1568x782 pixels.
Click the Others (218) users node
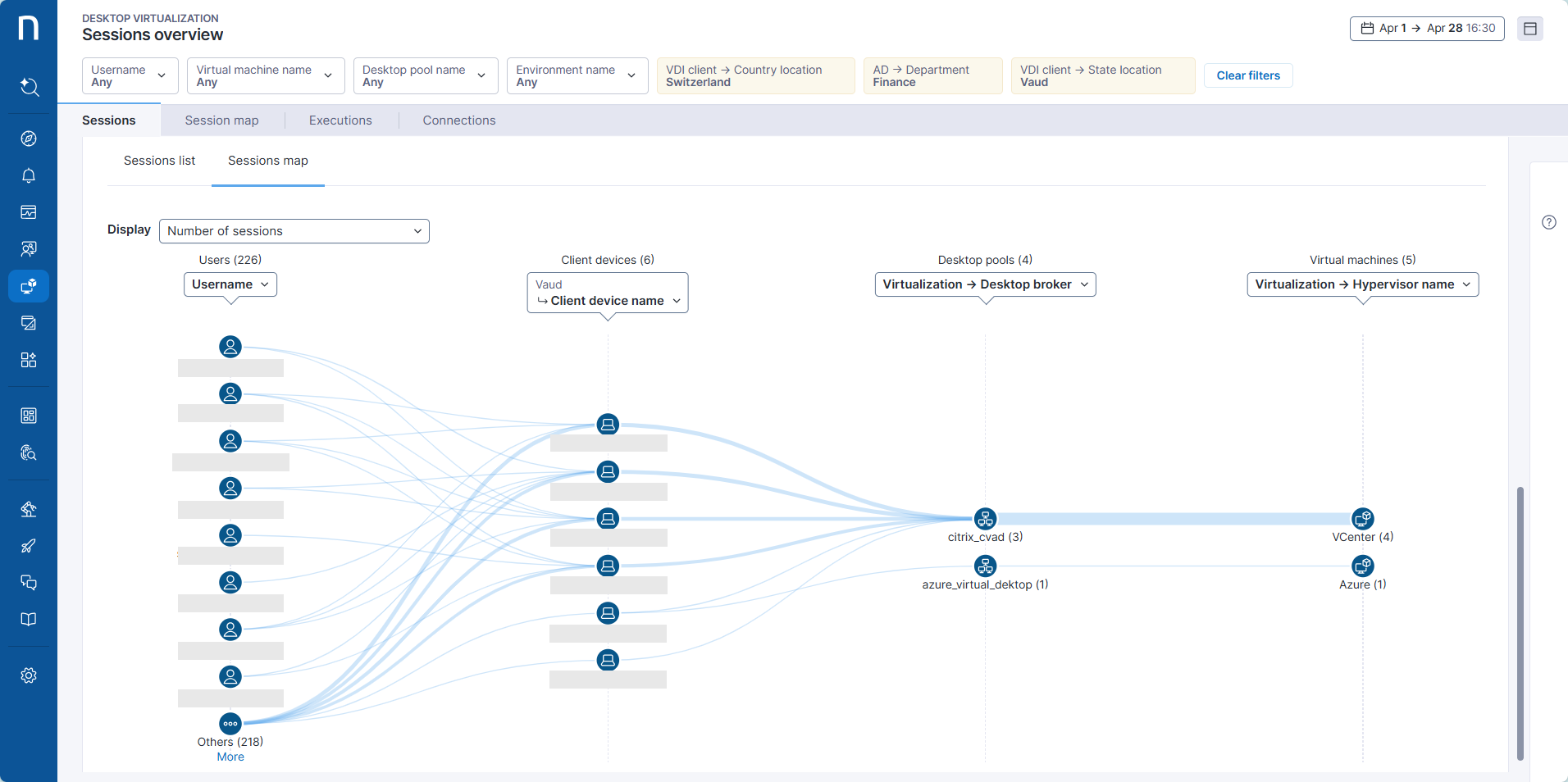(230, 724)
